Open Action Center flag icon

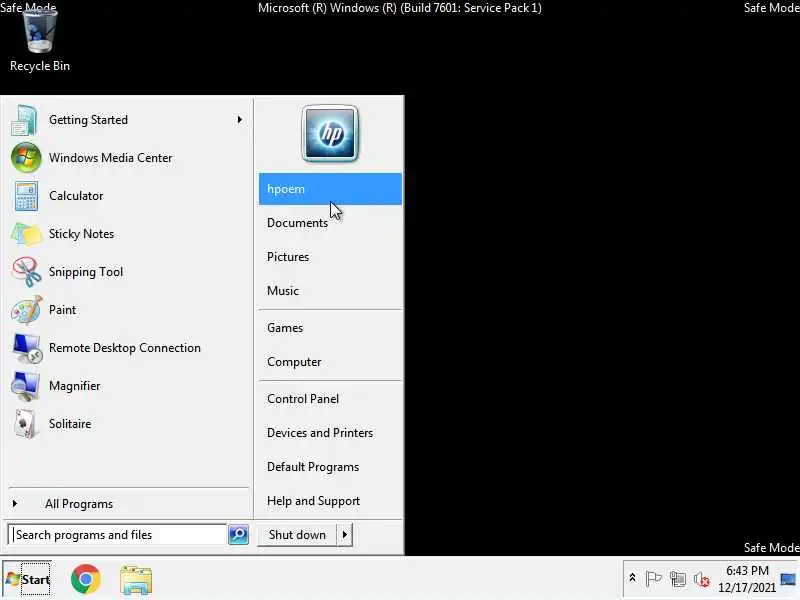click(x=653, y=579)
